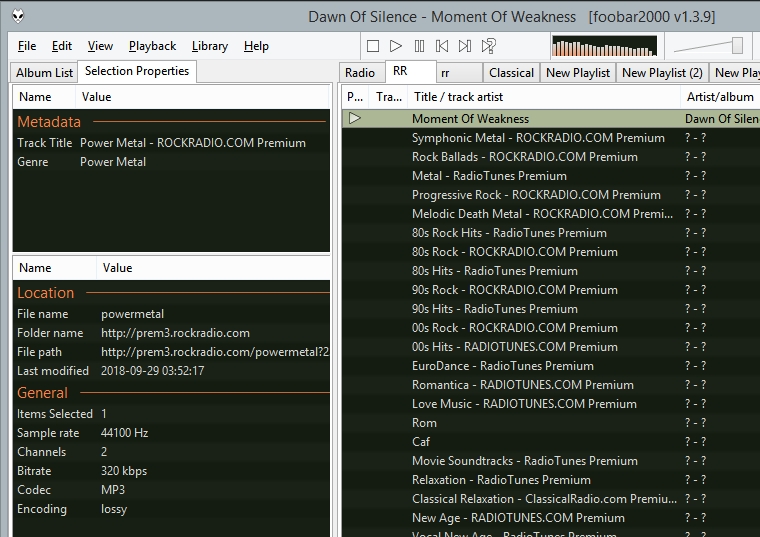Select Symphonic Metal - ROCKRADIO.COM Premium
Viewport: 760px width, 537px height.
point(551,138)
